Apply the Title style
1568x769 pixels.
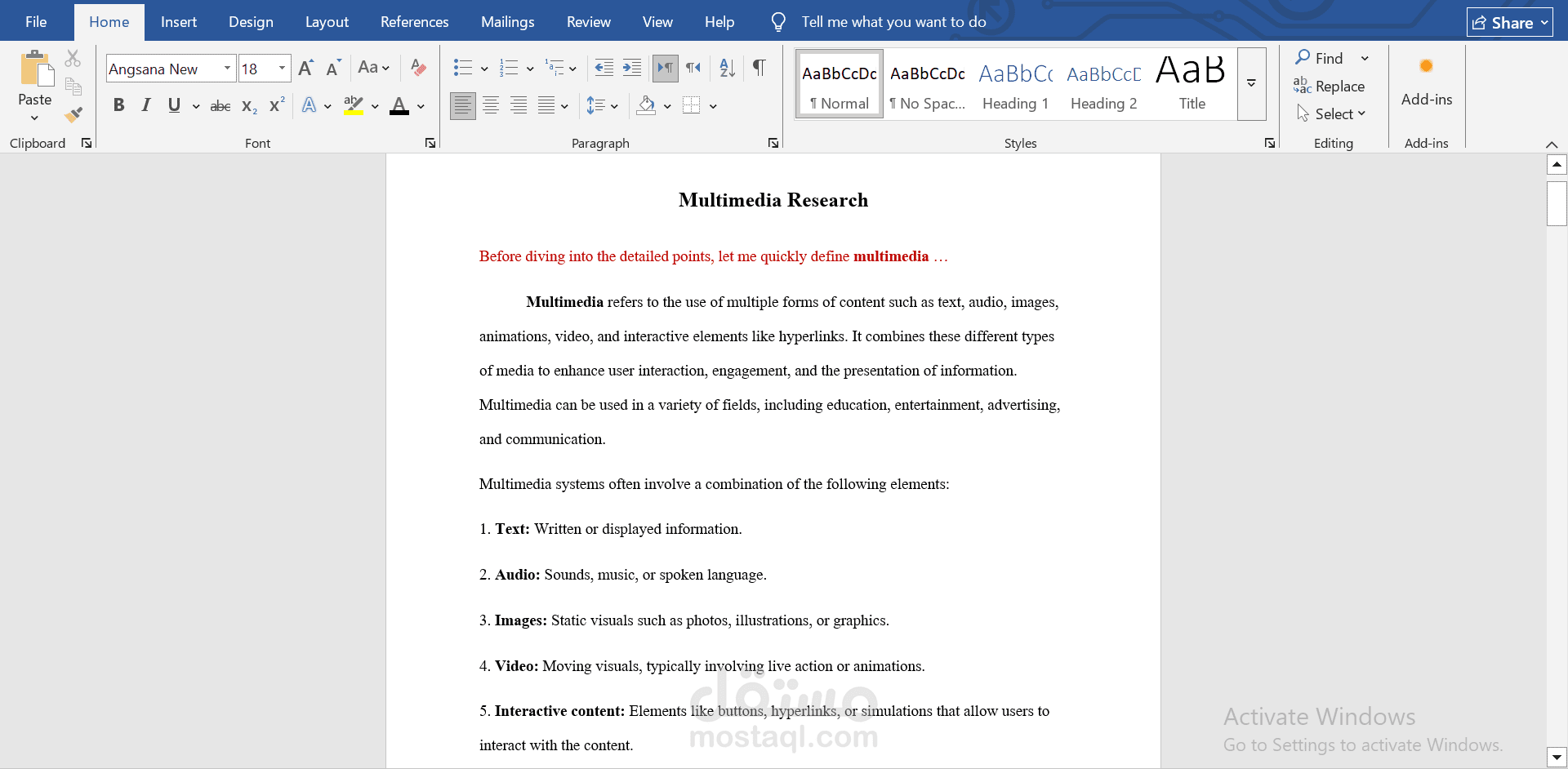pyautogui.click(x=1192, y=84)
